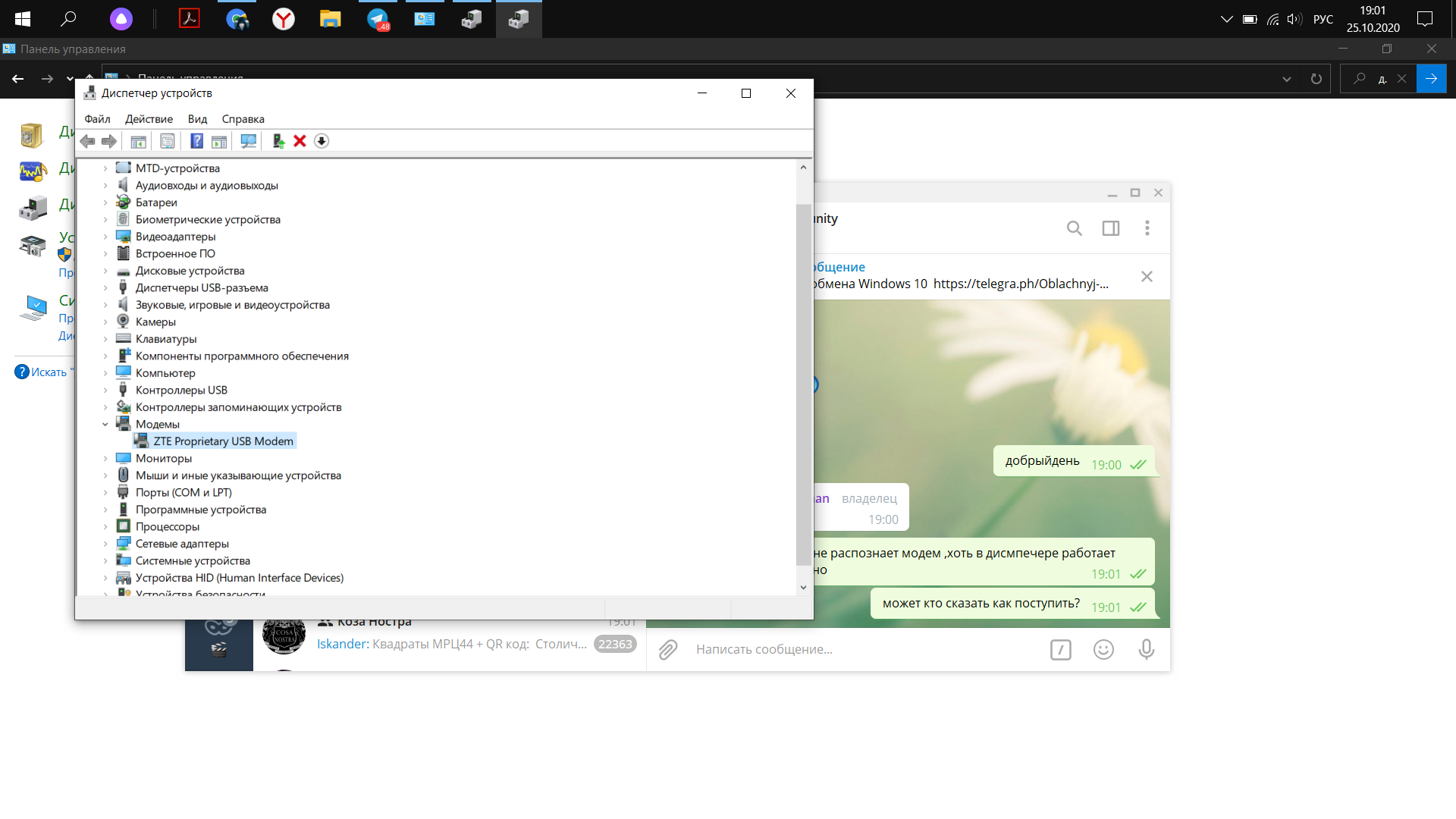Click the bot commands slash icon
This screenshot has height=819, width=1456.
point(1061,650)
